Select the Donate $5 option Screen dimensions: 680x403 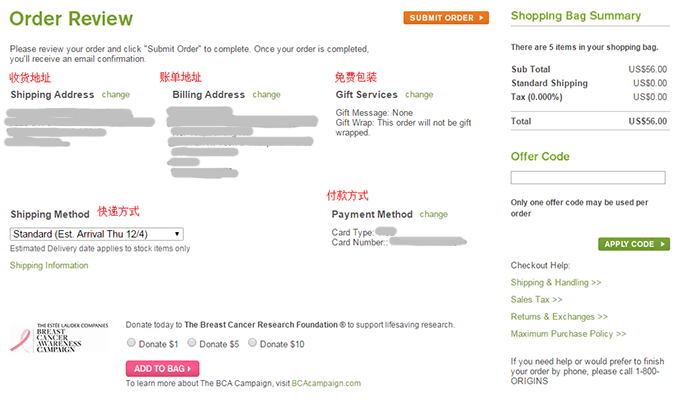[x=192, y=343]
